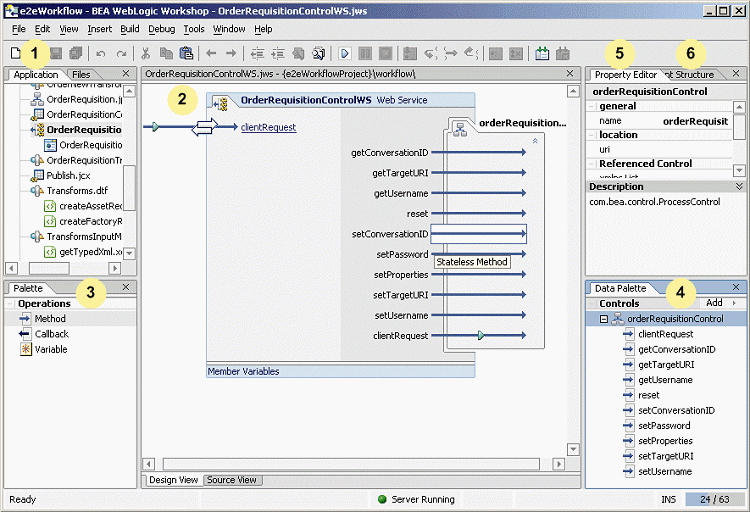Collapse the control method list with chevron
This screenshot has height=512, width=750.
pos(535,141)
